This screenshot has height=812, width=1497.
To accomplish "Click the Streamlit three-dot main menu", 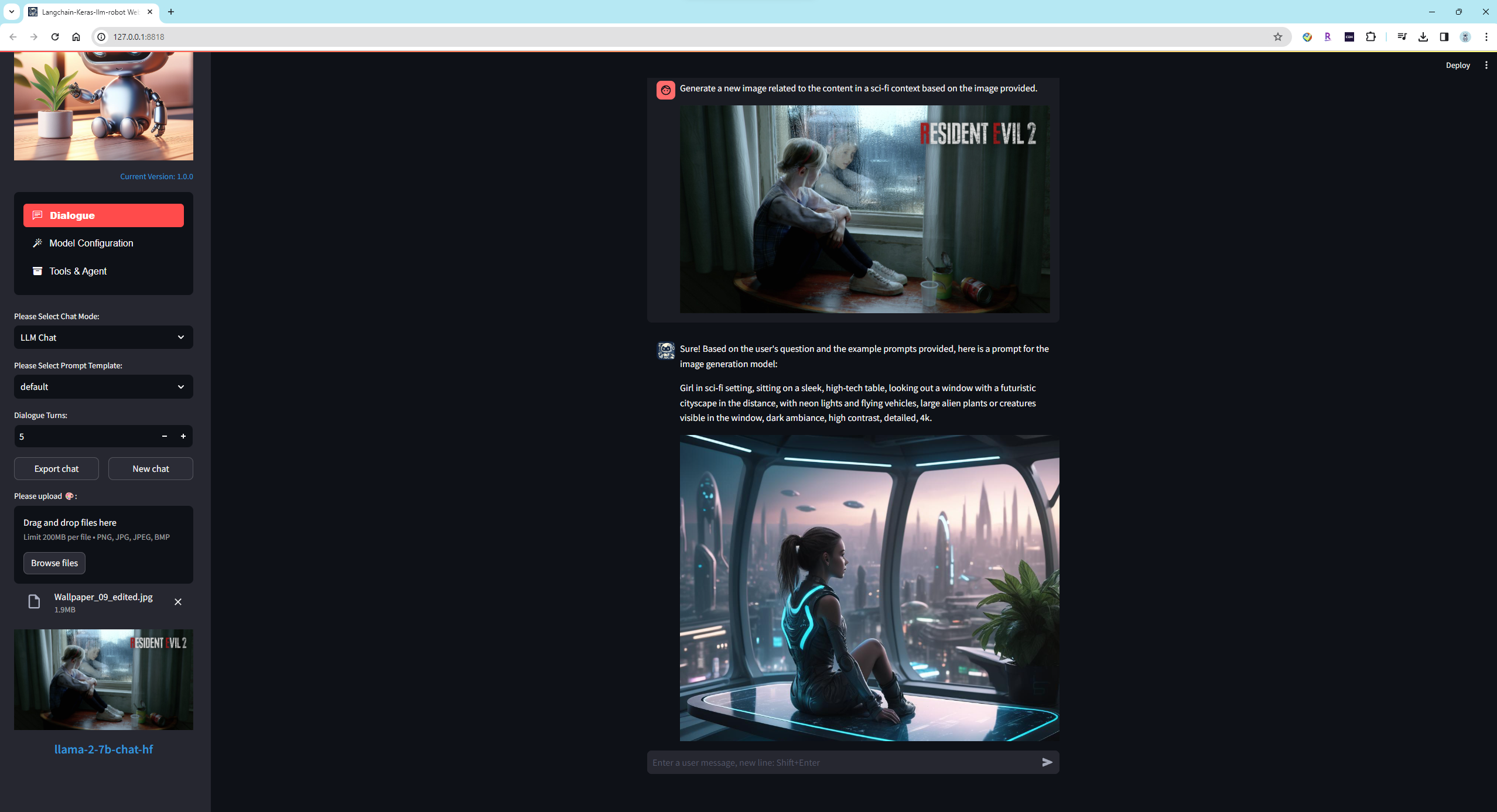I will (1486, 65).
